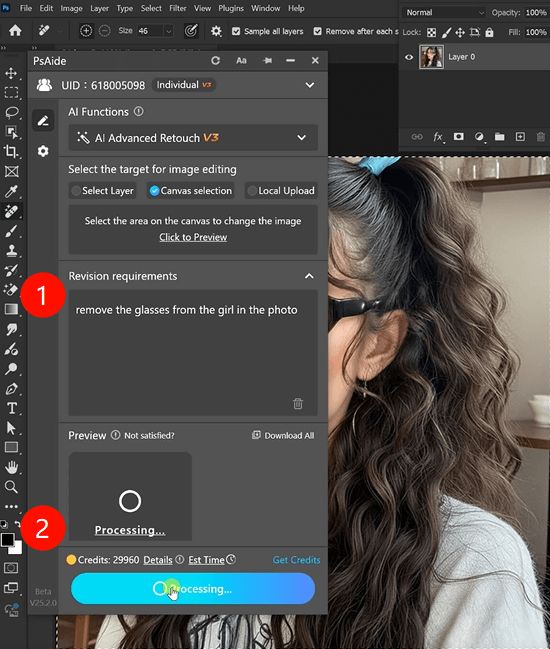Open the Window menu

tap(265, 8)
